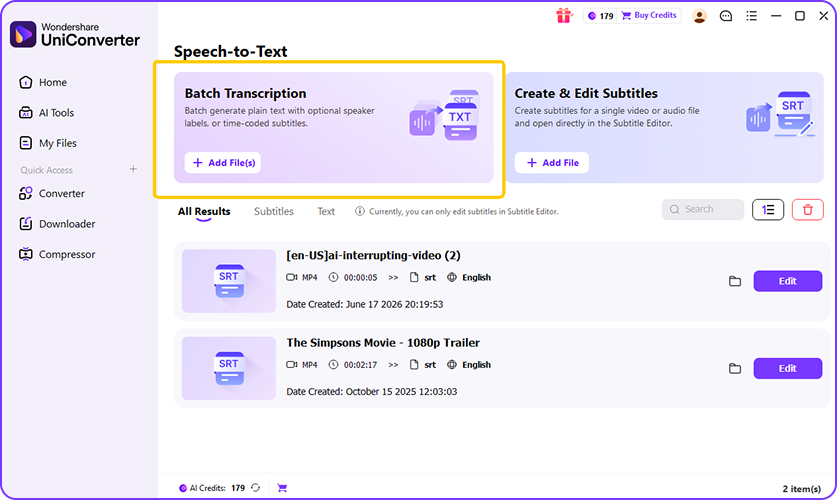Switch to the Text tab
This screenshot has height=500, width=837.
pos(326,211)
